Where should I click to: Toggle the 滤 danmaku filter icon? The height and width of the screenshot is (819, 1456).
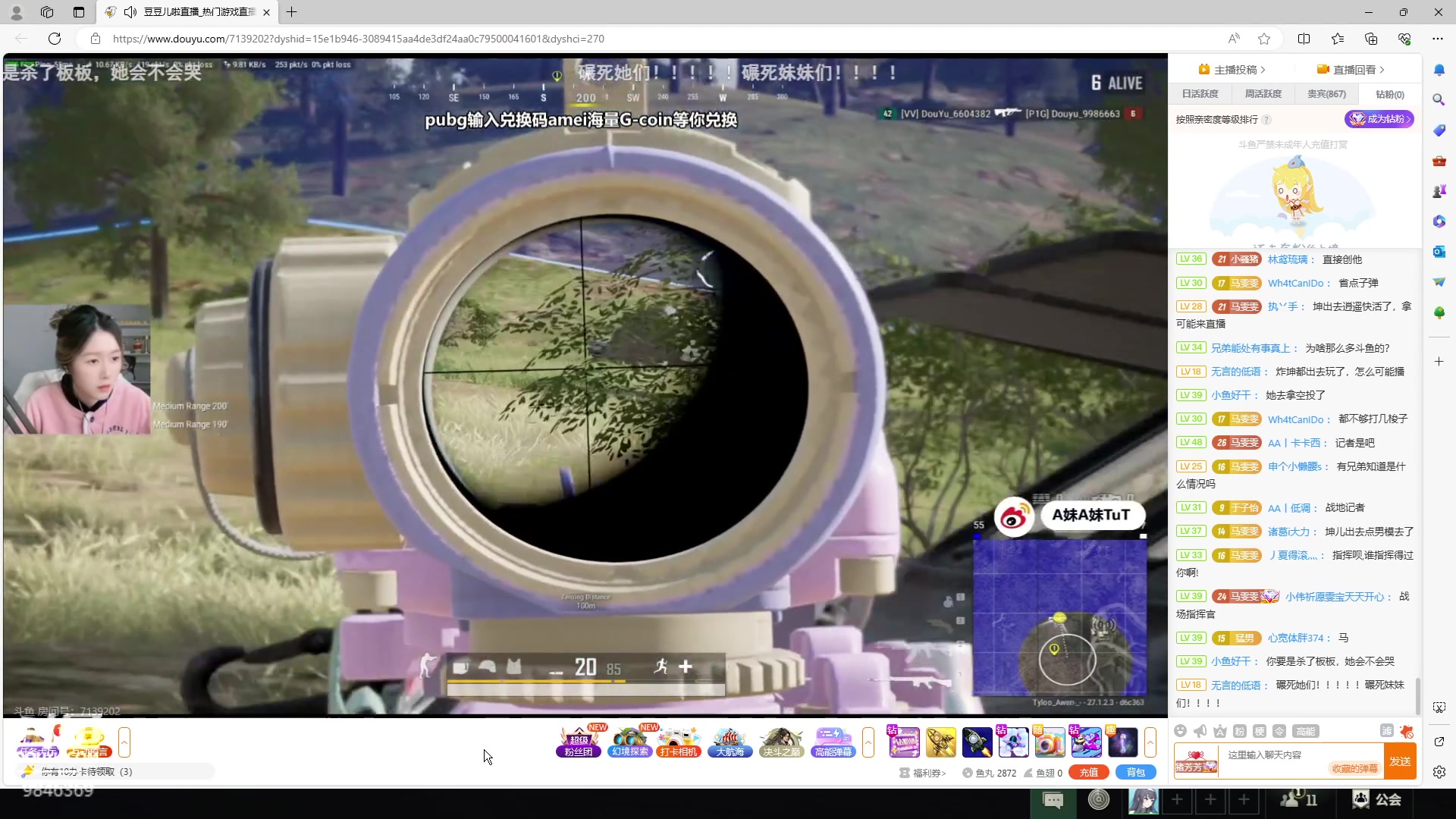(x=1386, y=731)
